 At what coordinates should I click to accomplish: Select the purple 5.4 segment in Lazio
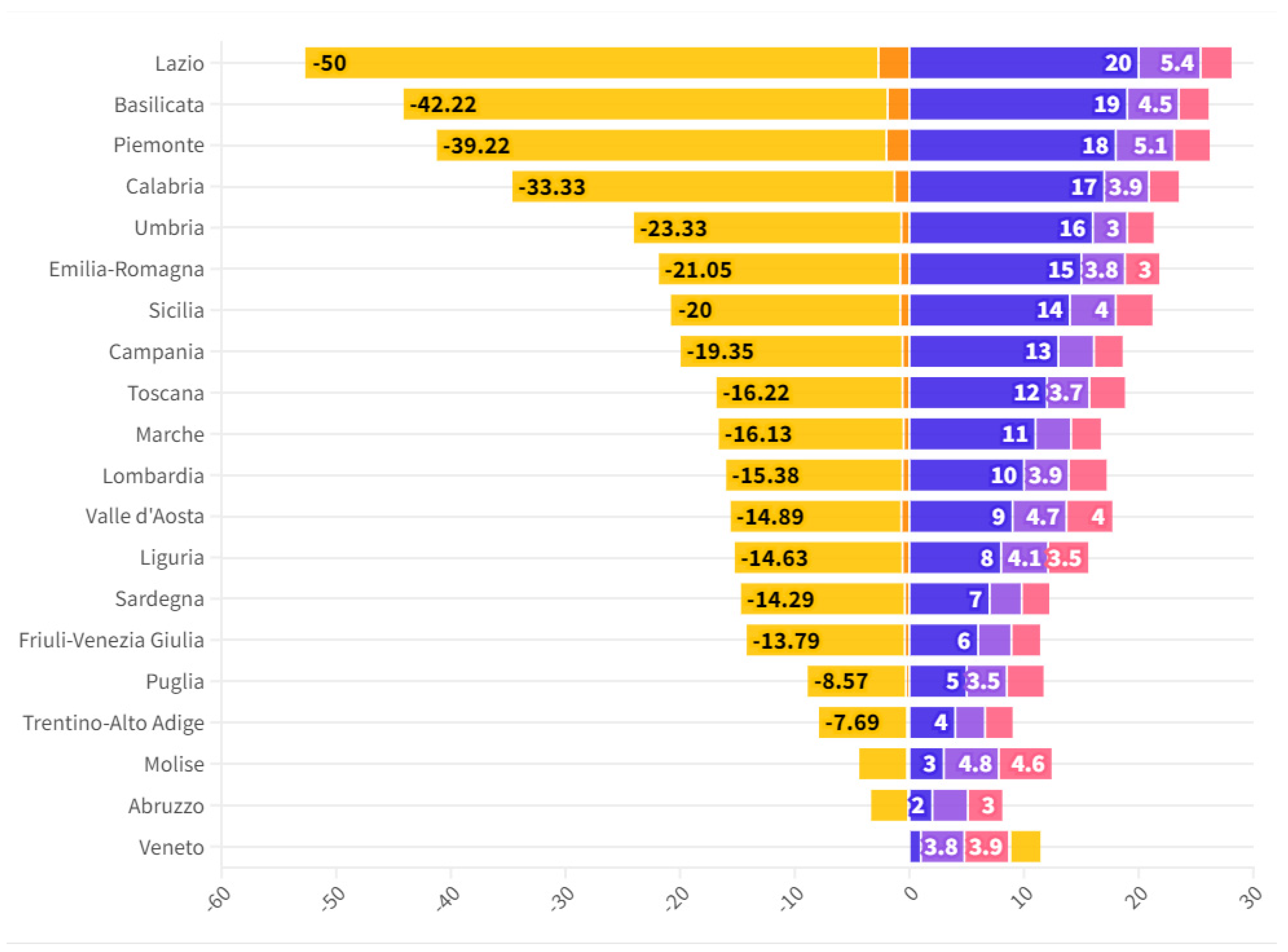(1169, 63)
